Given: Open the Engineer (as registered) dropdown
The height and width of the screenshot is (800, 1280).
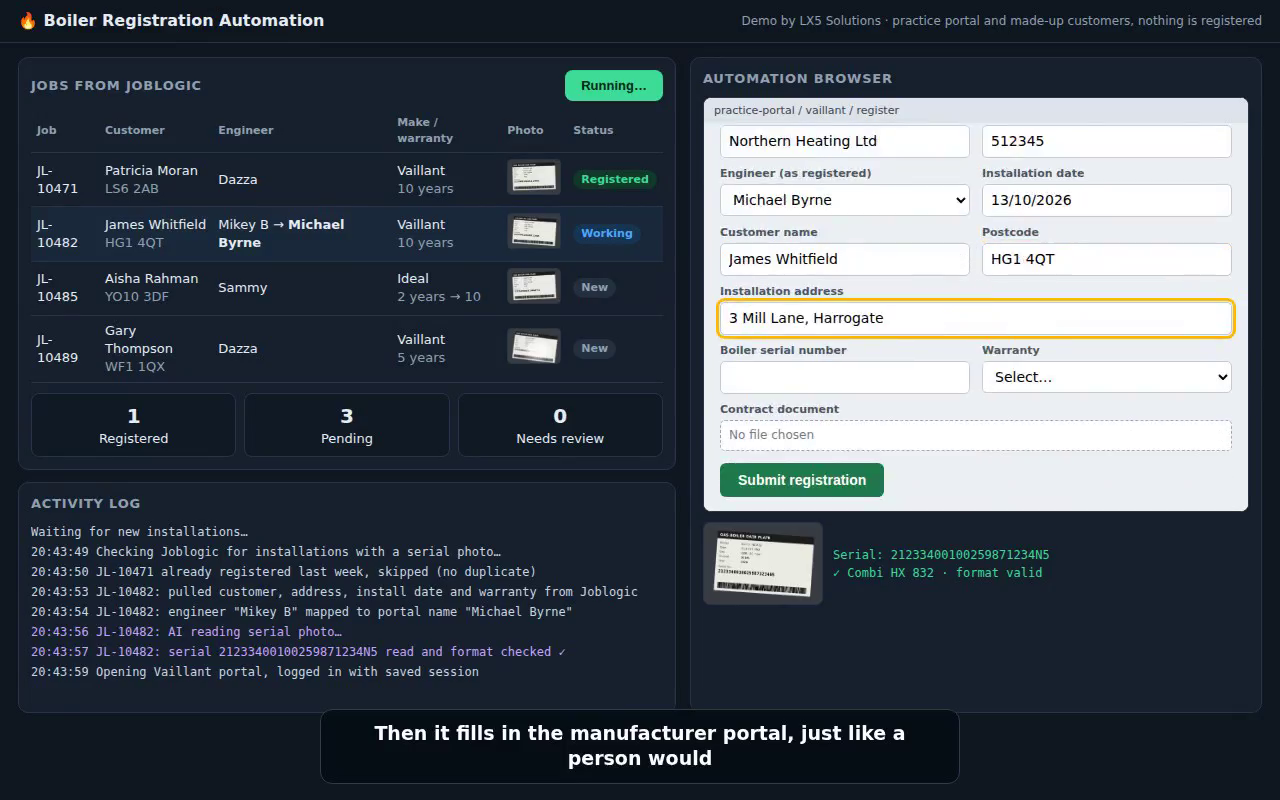Looking at the screenshot, I should tap(845, 200).
